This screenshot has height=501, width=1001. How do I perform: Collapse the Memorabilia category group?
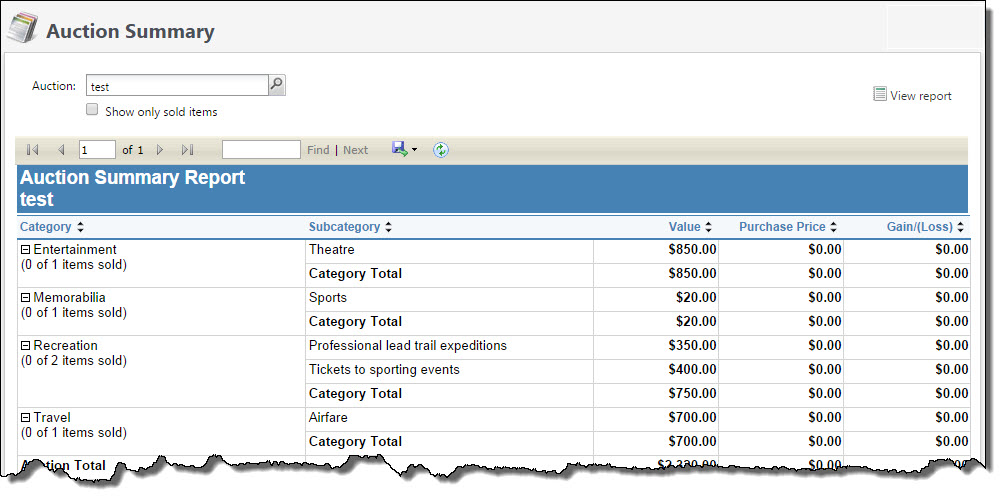click(x=26, y=298)
